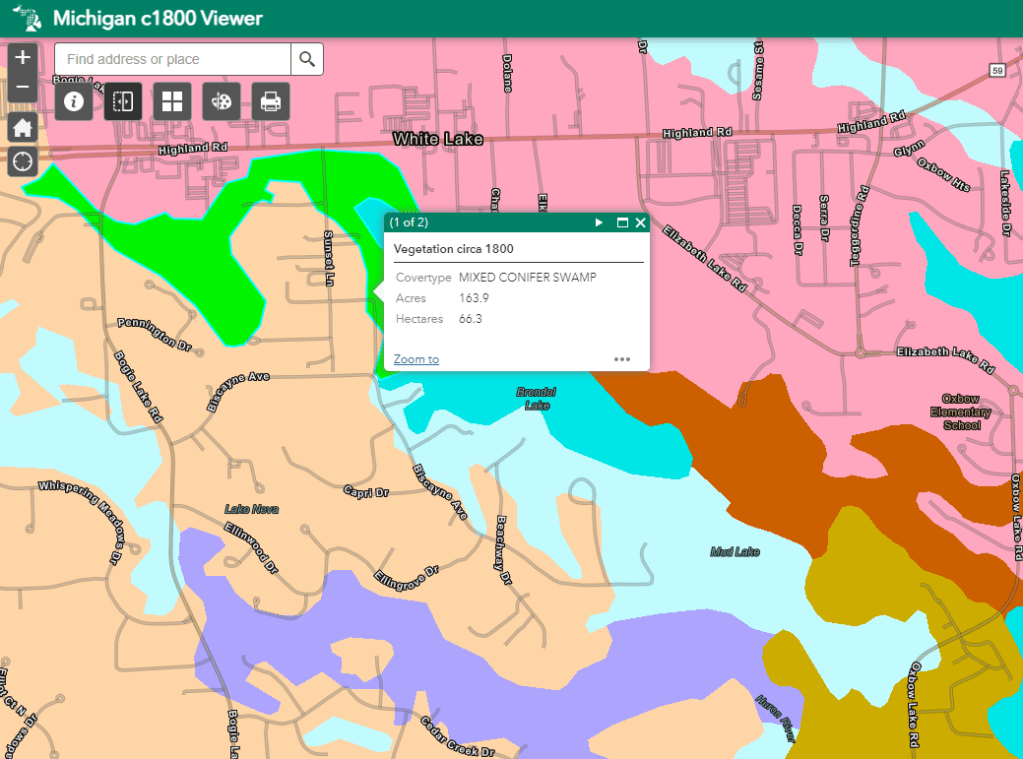The width and height of the screenshot is (1023, 759).
Task: Show next feature in popup
Action: click(599, 222)
